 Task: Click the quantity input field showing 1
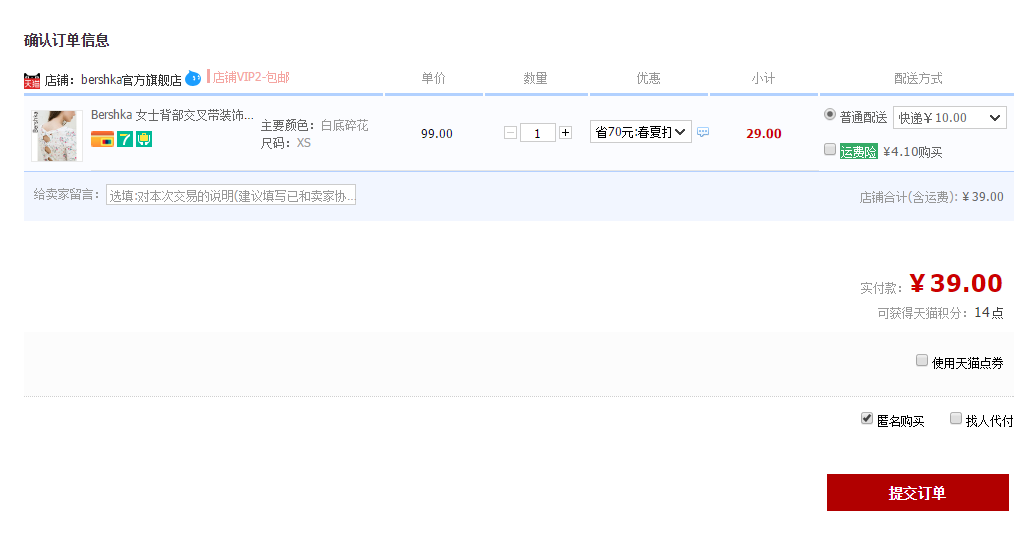click(537, 133)
